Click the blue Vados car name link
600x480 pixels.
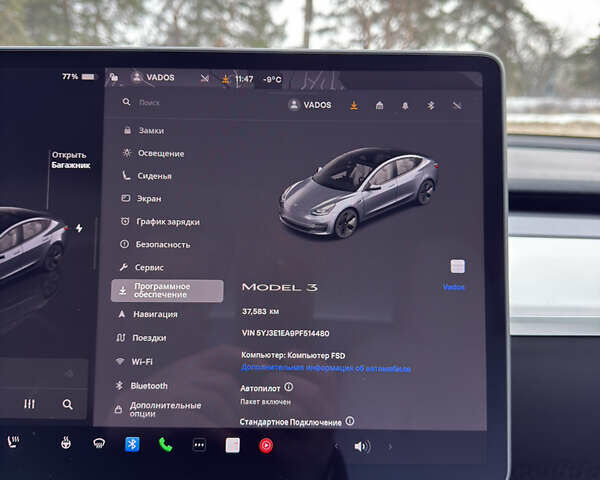tap(454, 287)
